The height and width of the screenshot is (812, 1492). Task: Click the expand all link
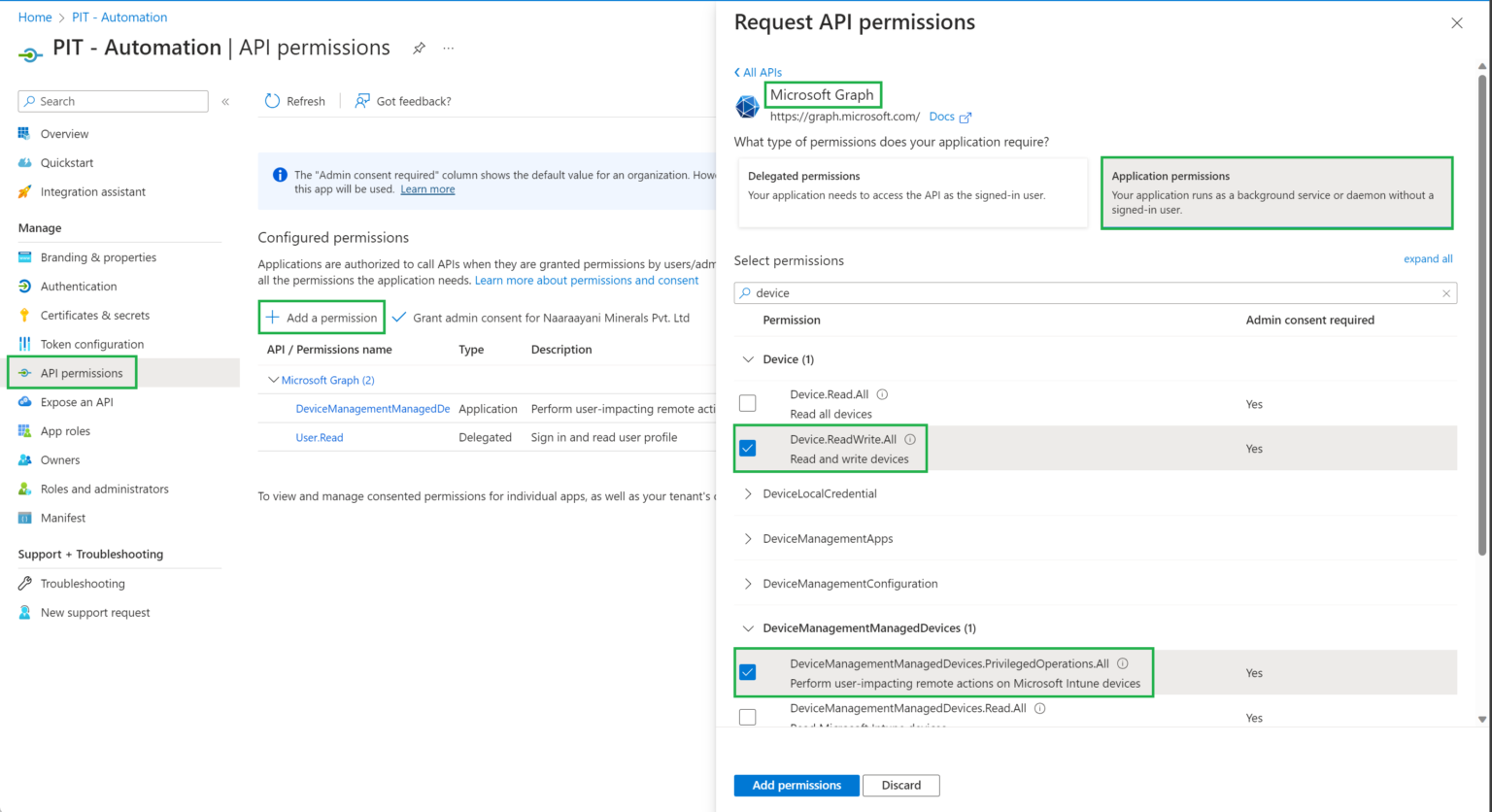1427,258
